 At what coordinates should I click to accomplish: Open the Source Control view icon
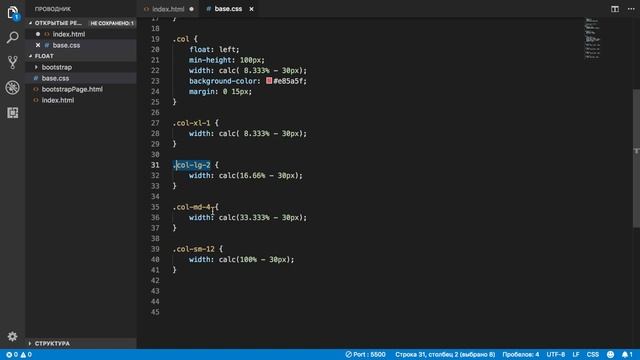coord(13,62)
